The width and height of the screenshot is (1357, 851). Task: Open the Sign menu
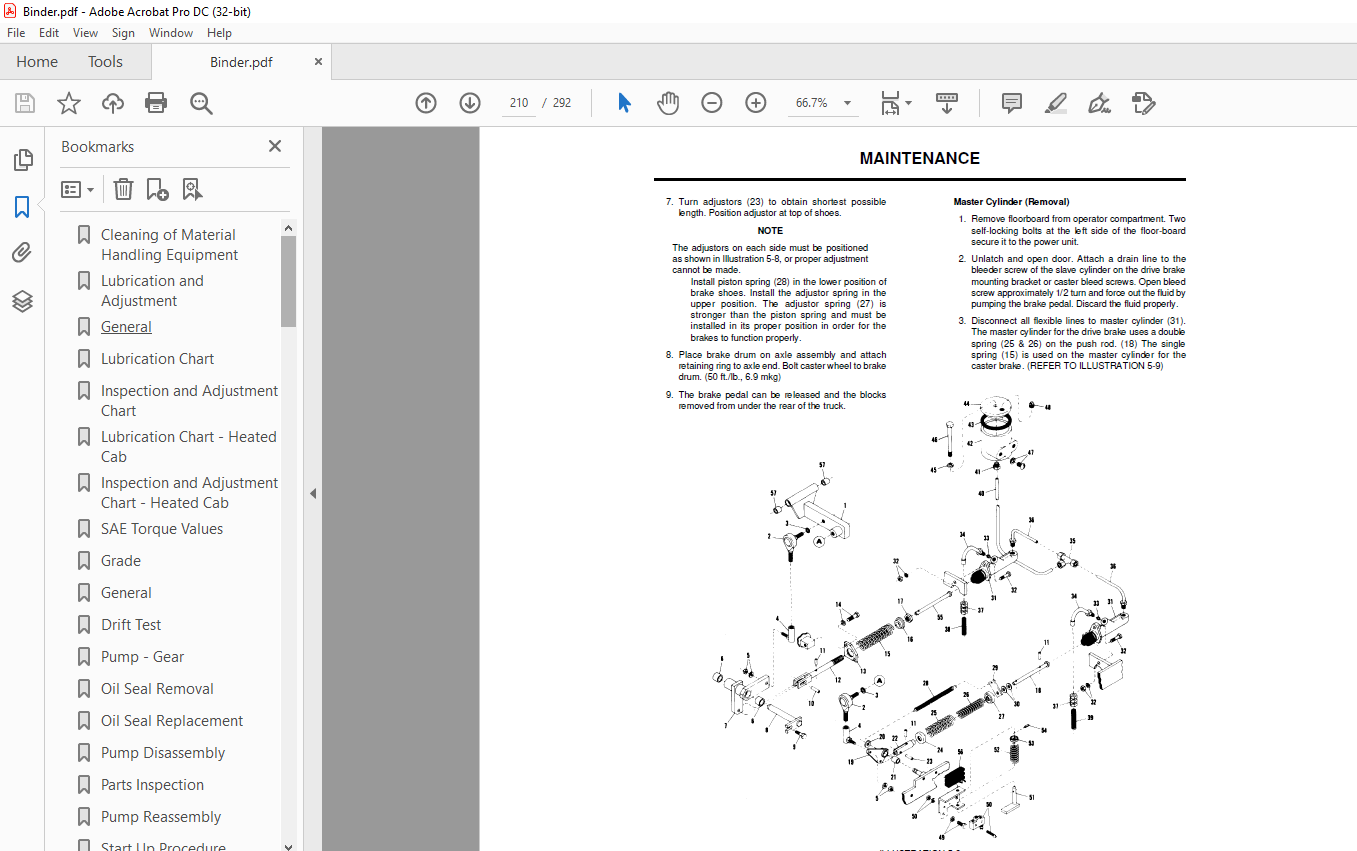click(123, 33)
